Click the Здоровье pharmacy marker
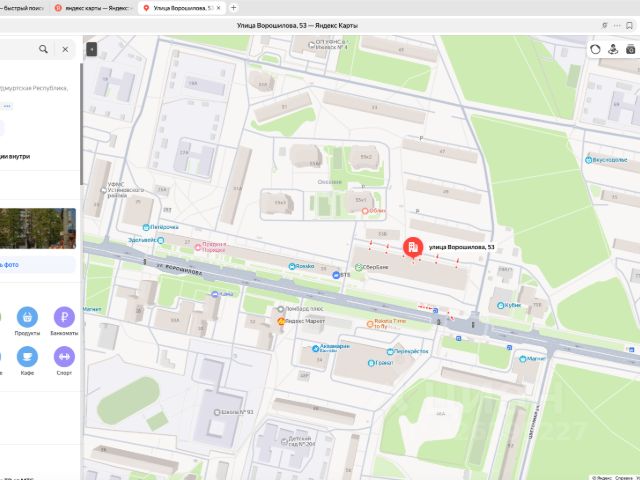 (x=160, y=240)
